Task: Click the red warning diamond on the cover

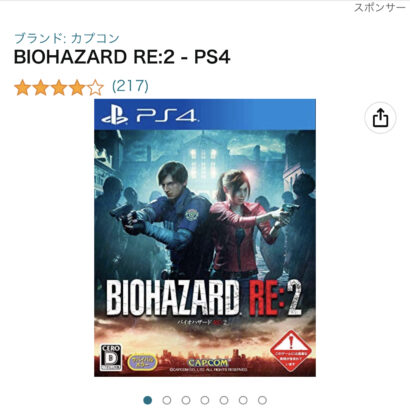Action: coord(291,351)
